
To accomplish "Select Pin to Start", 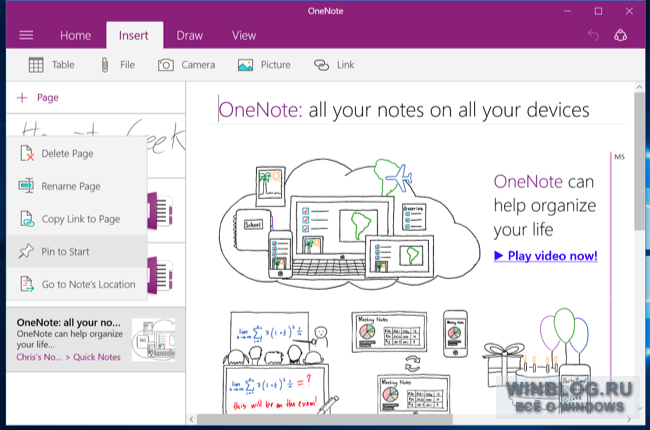I will point(77,251).
